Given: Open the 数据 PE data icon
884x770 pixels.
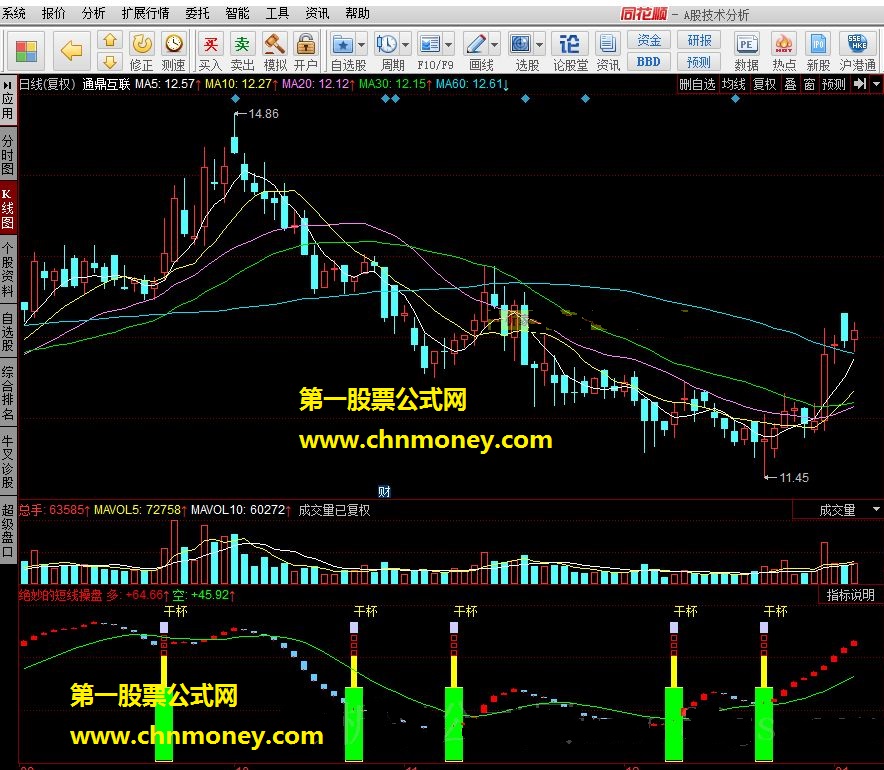Looking at the screenshot, I should (x=746, y=51).
